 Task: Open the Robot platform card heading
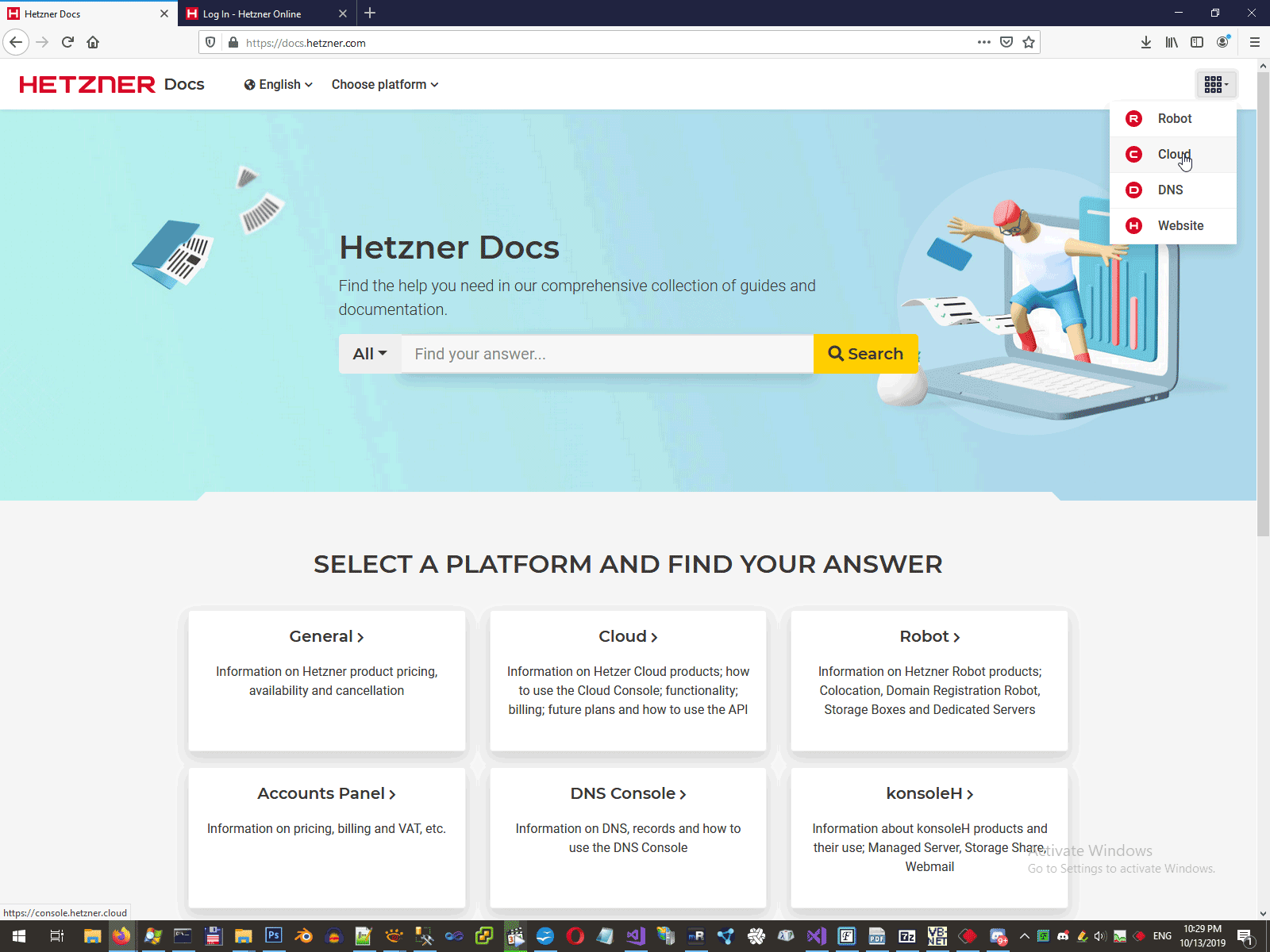click(929, 636)
